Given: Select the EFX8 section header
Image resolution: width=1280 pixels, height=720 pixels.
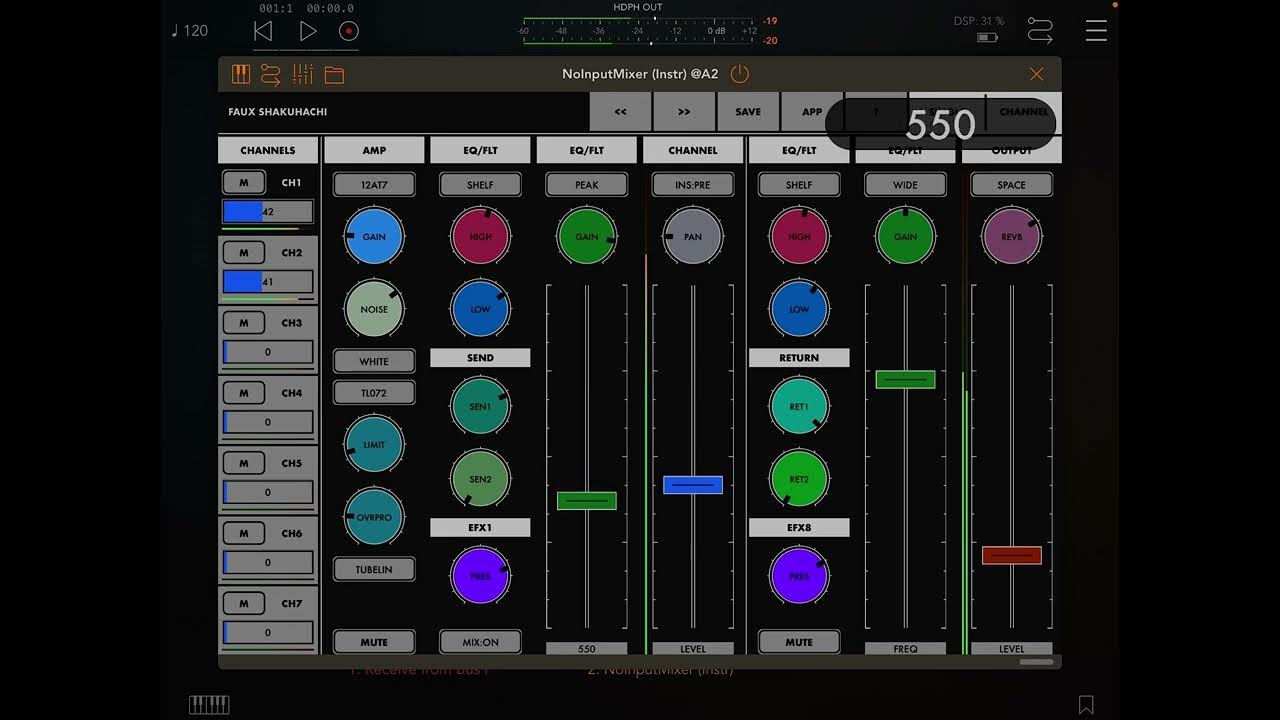Looking at the screenshot, I should [799, 527].
